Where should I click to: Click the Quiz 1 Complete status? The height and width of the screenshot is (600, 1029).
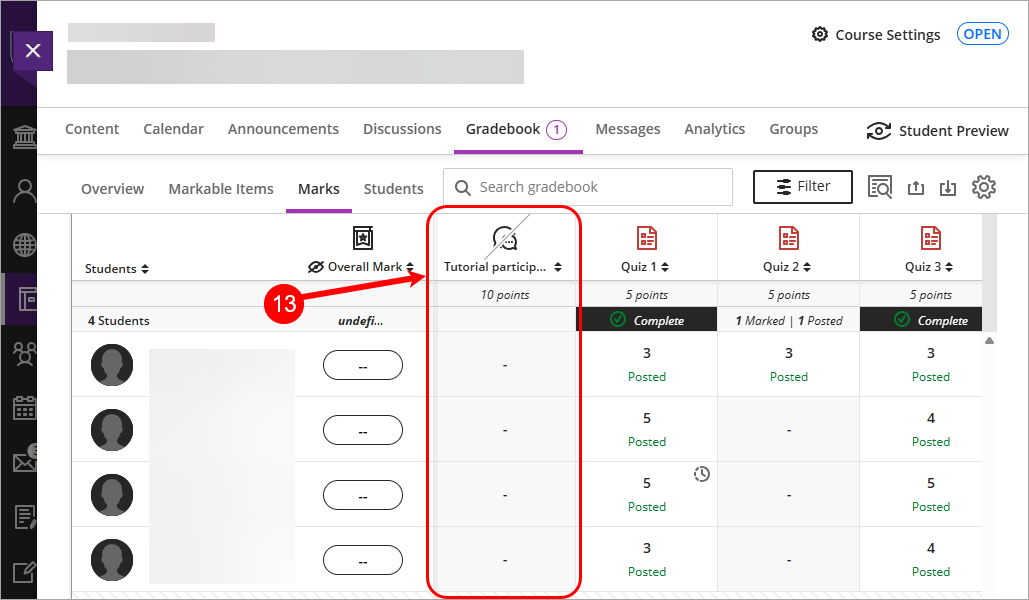pyautogui.click(x=646, y=320)
